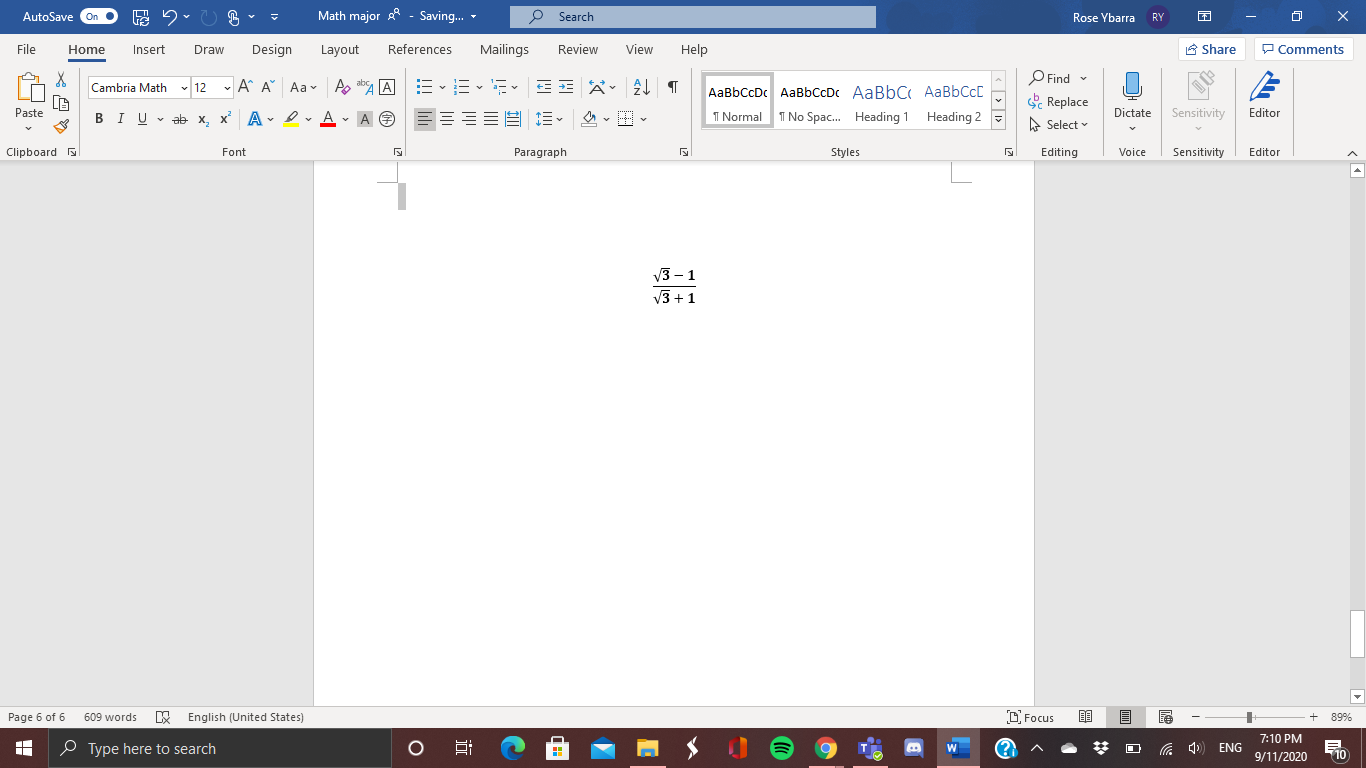Click the Cut scissors icon
The image size is (1366, 768).
click(61, 80)
